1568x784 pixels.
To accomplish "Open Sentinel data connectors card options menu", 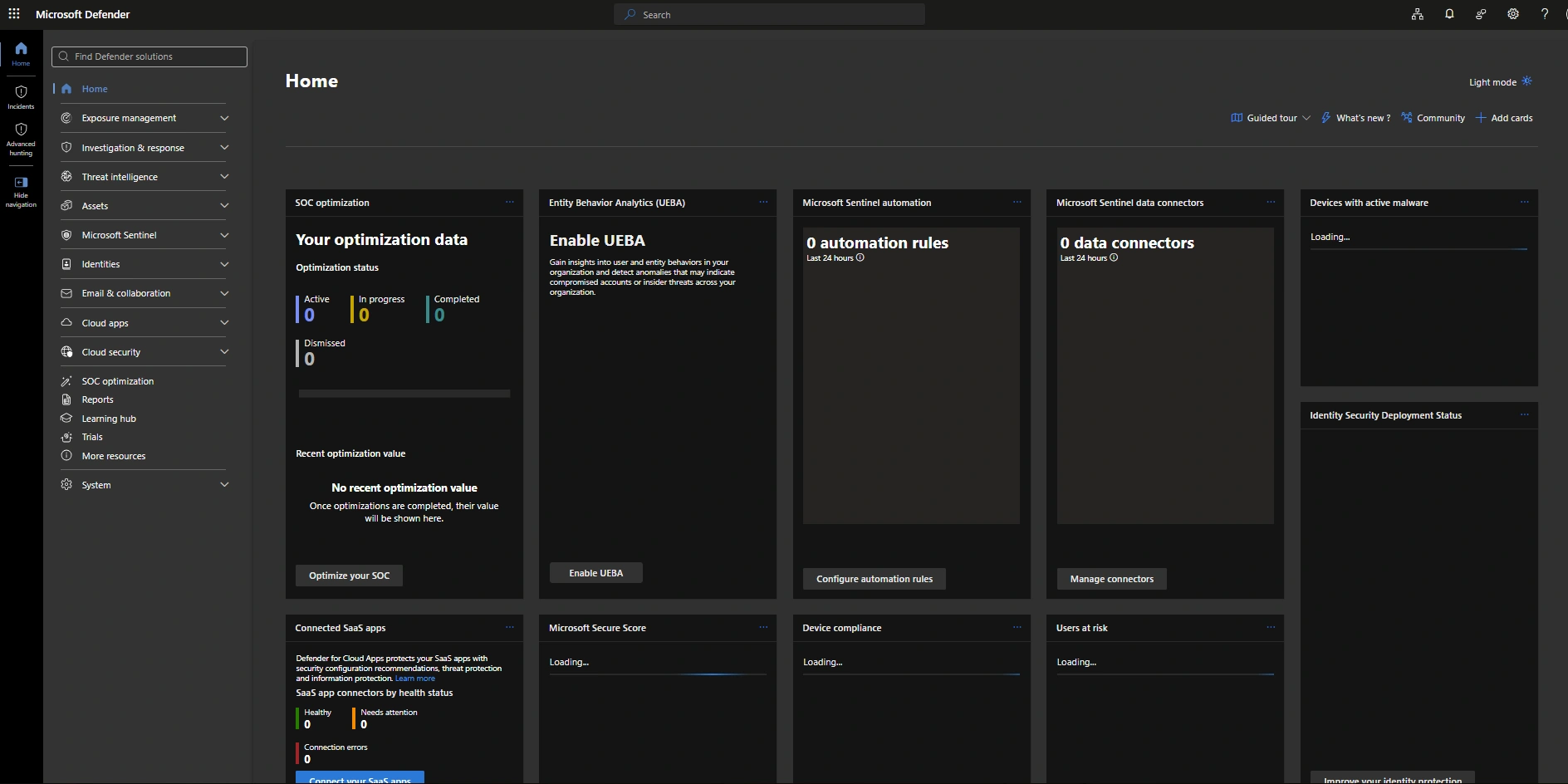I will [x=1271, y=203].
